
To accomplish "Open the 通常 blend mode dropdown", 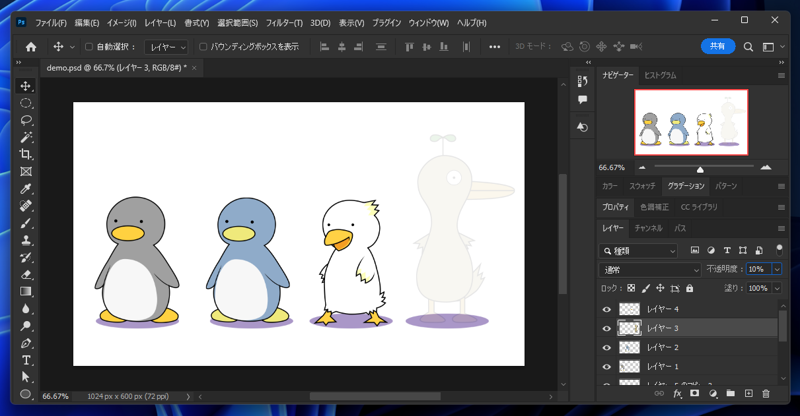I will [x=650, y=269].
